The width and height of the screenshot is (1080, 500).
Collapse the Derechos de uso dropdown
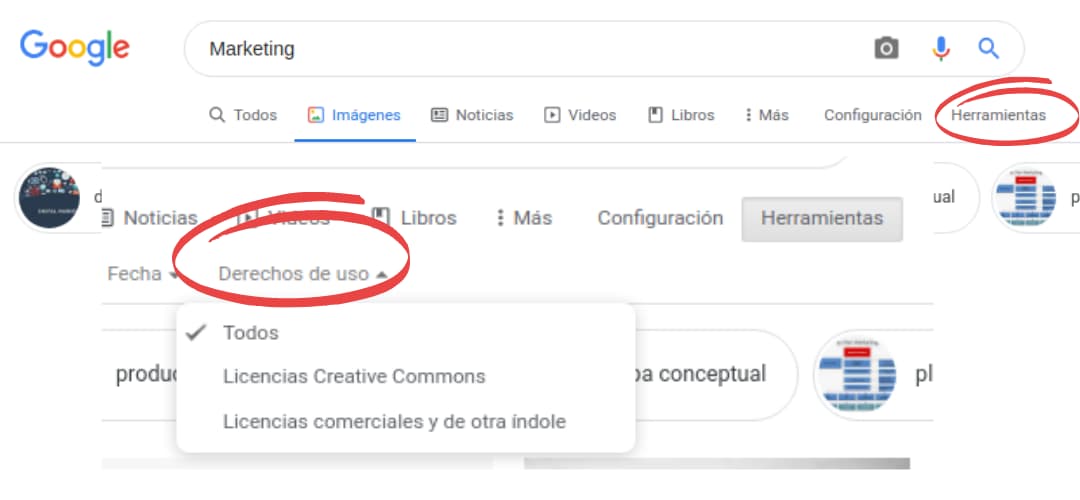[x=303, y=273]
